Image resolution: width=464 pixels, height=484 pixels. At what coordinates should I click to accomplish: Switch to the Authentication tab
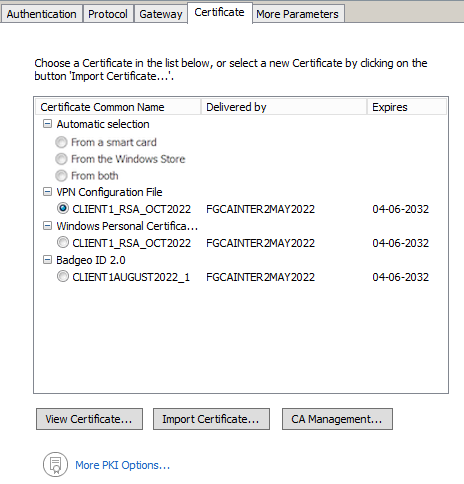pos(42,14)
